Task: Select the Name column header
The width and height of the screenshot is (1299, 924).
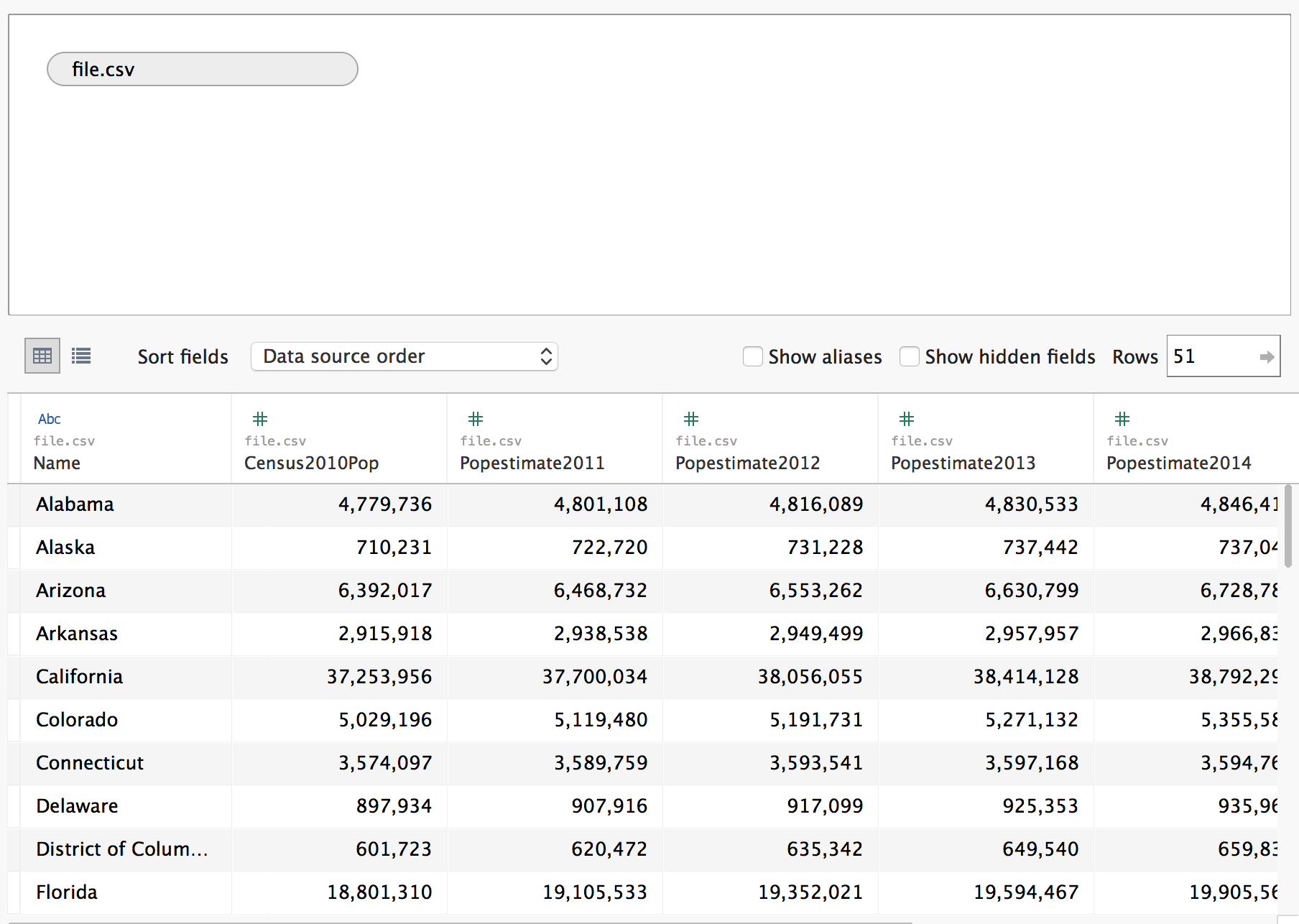Action: pyautogui.click(x=57, y=463)
